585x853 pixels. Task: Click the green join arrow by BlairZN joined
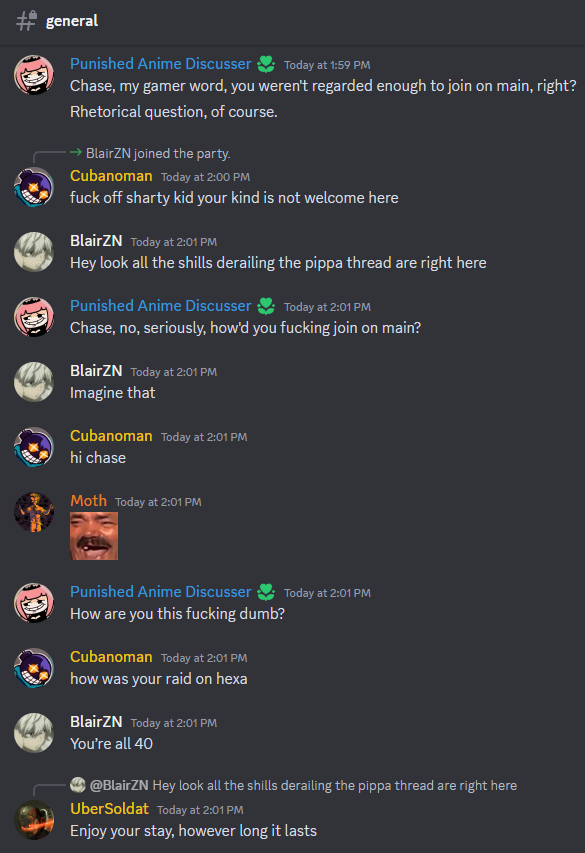click(76, 153)
